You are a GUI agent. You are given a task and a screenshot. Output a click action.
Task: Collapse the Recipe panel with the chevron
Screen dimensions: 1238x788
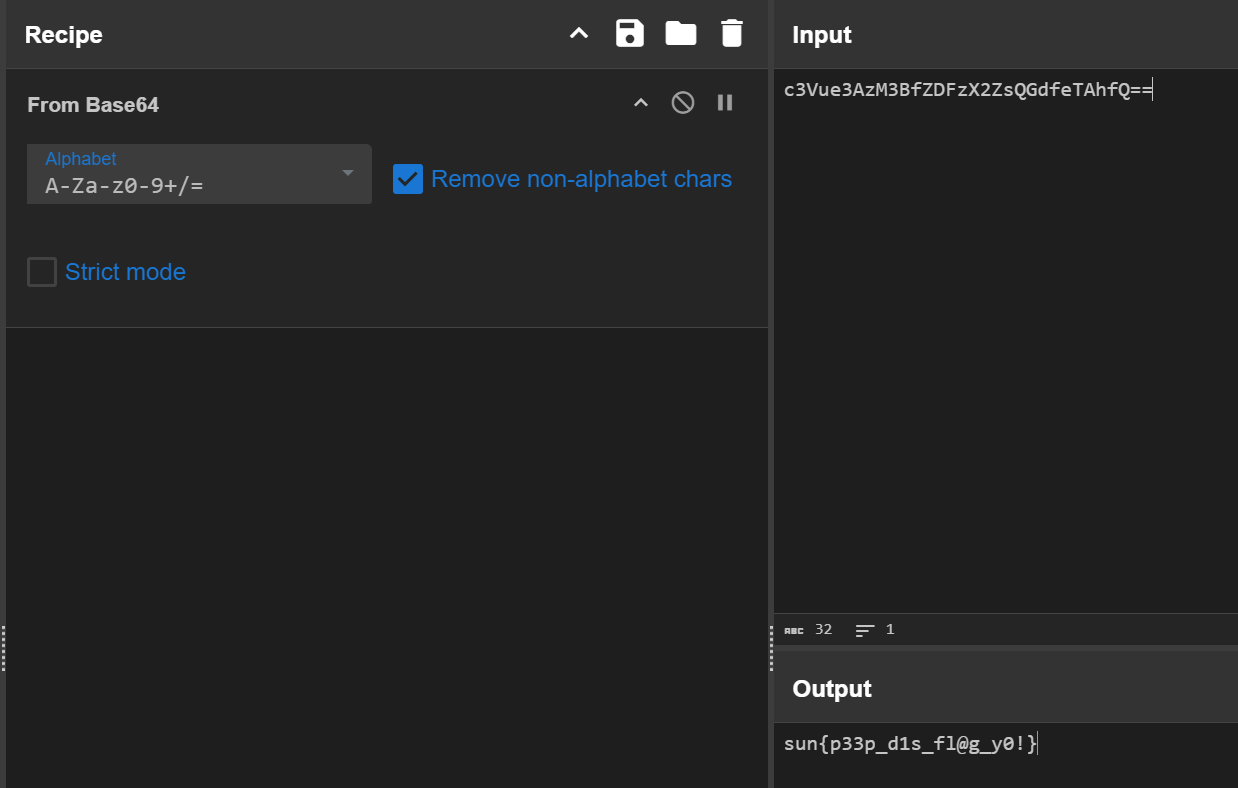coord(579,34)
